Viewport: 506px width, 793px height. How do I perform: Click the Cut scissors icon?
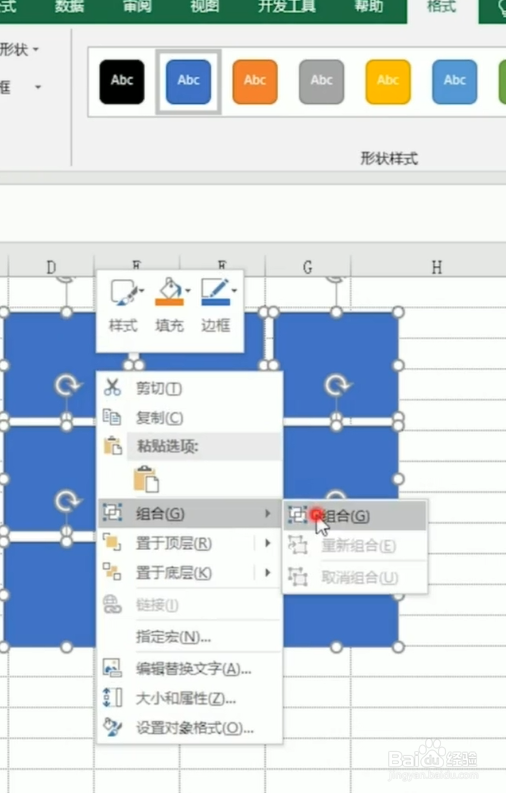tap(112, 387)
